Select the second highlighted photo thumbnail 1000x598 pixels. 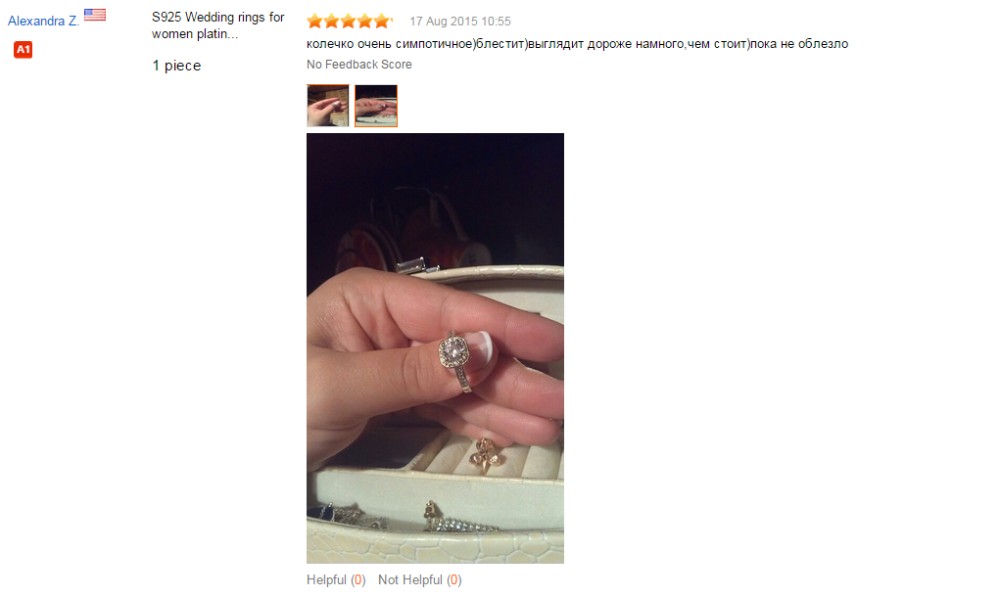376,106
